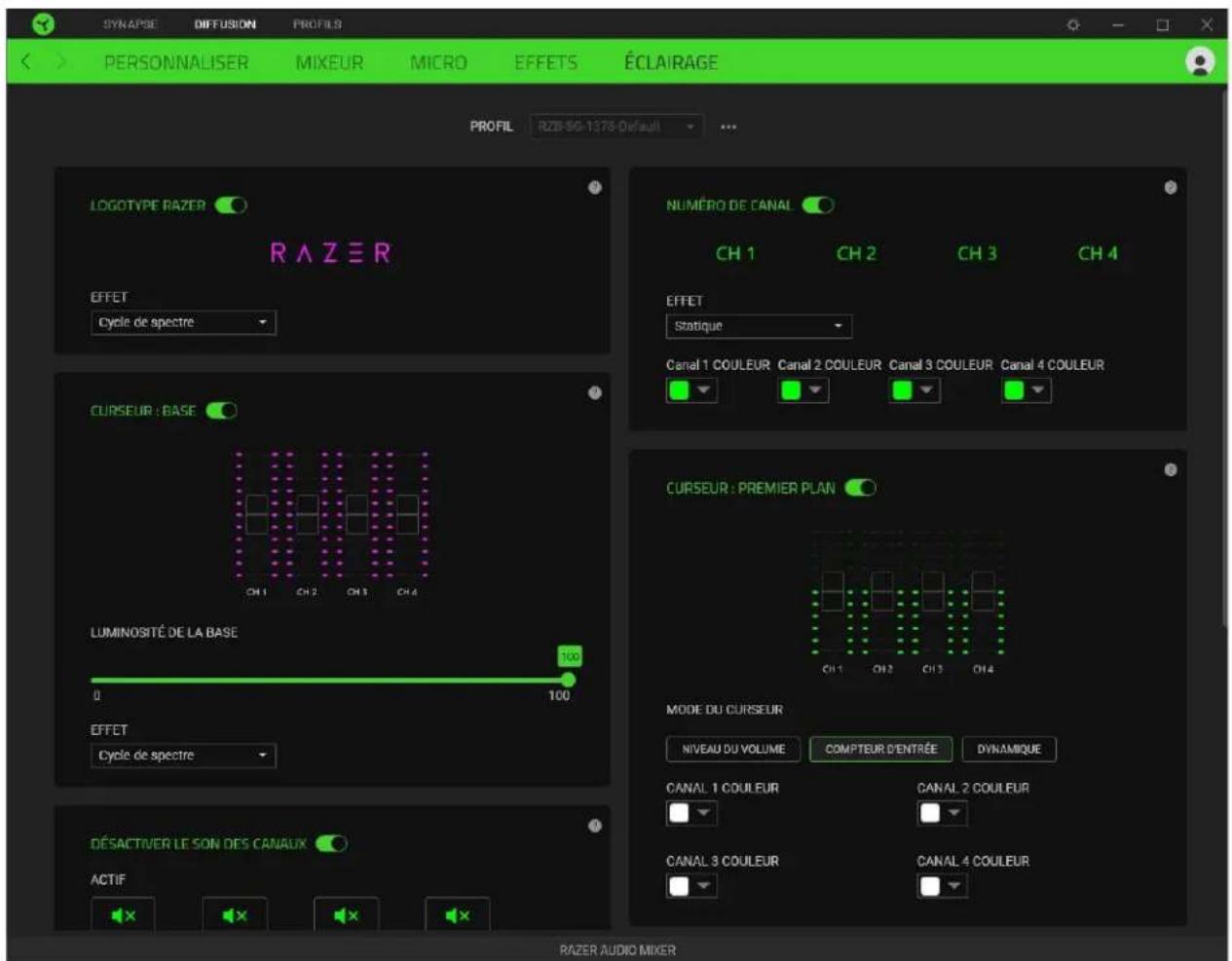Image resolution: width=1232 pixels, height=961 pixels.
Task: Open the Micro tab
Action: 438,63
